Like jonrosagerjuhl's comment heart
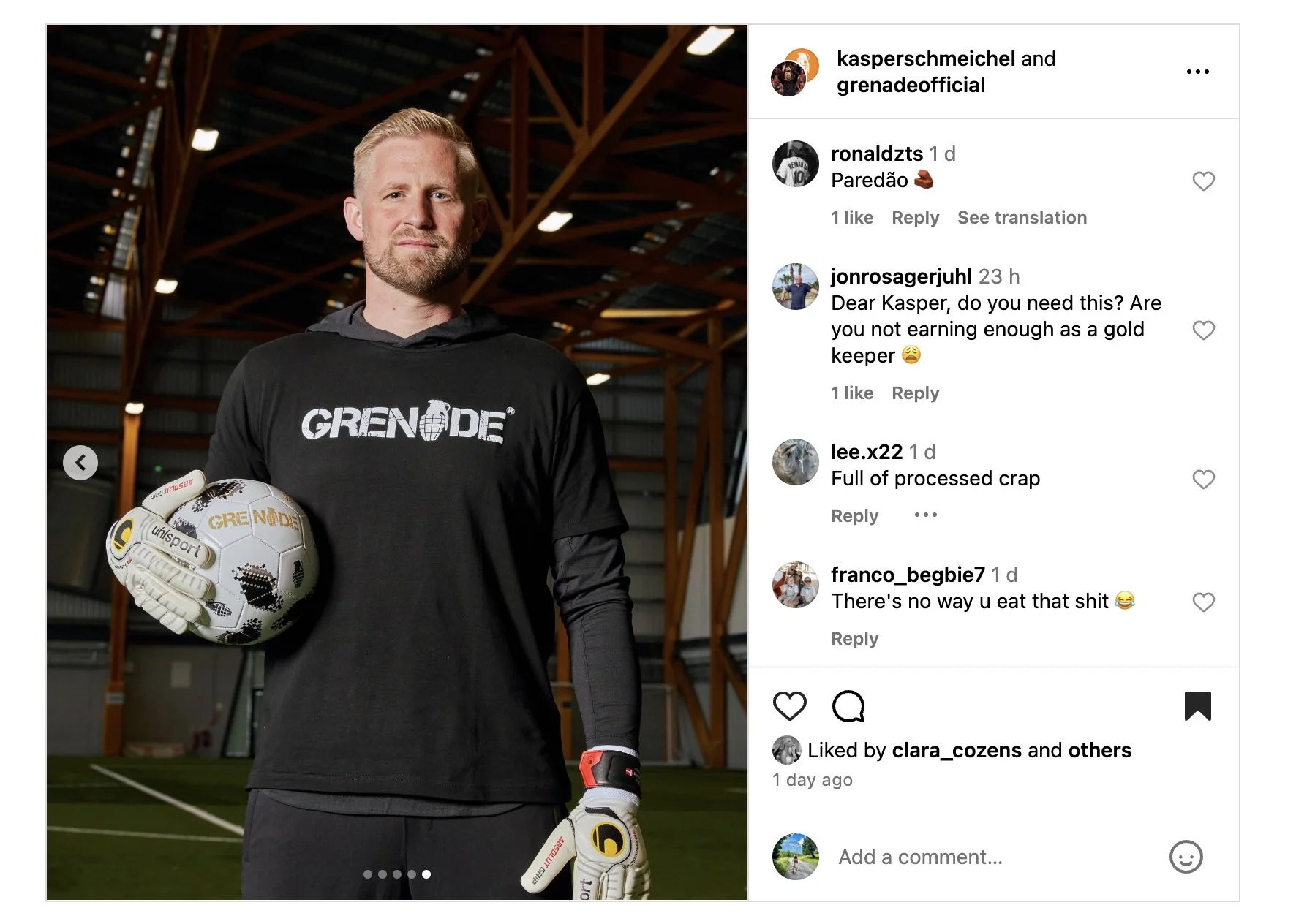The image size is (1296, 924). [x=1203, y=330]
